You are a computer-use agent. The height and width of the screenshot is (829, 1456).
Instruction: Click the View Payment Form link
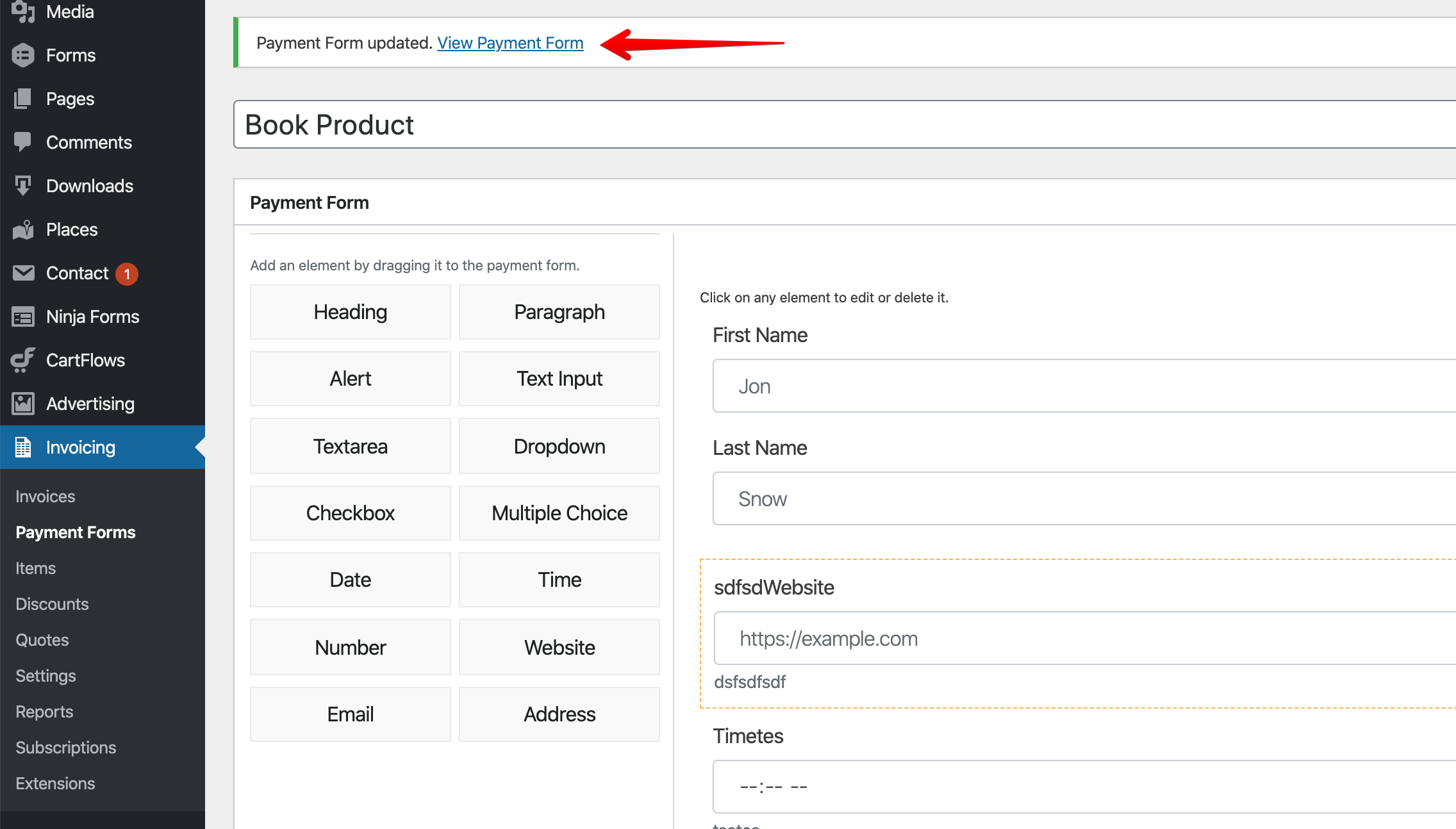tap(510, 42)
